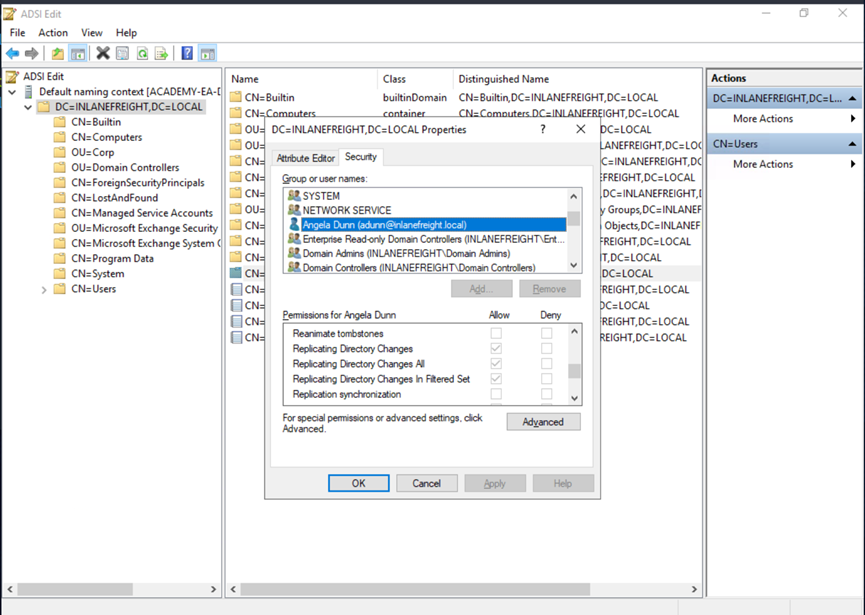Toggle Show/Hide Action Pane toolbar icon
The image size is (865, 615).
pos(207,54)
